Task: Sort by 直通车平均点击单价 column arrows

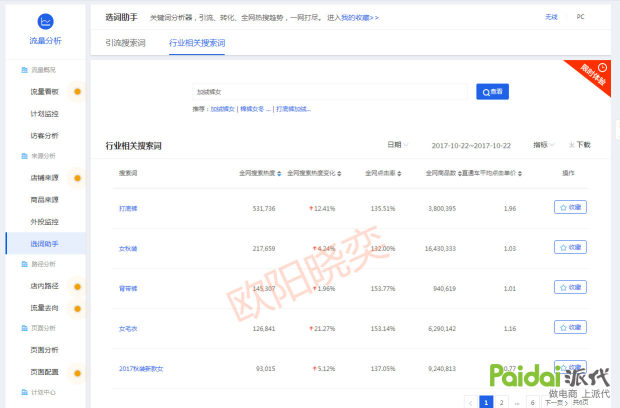Action: click(x=520, y=174)
